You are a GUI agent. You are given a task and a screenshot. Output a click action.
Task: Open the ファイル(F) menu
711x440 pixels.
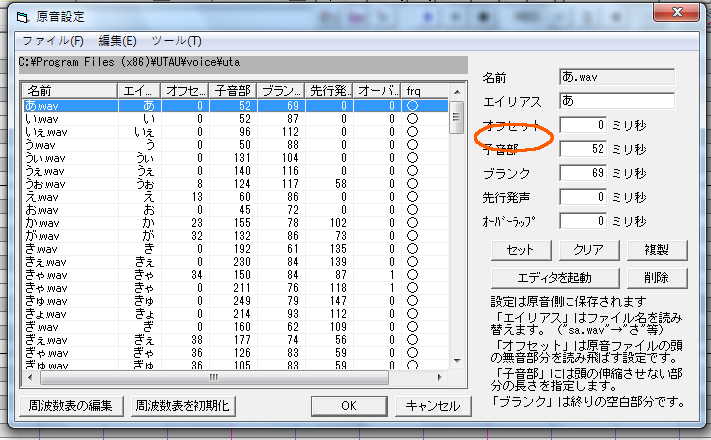53,41
